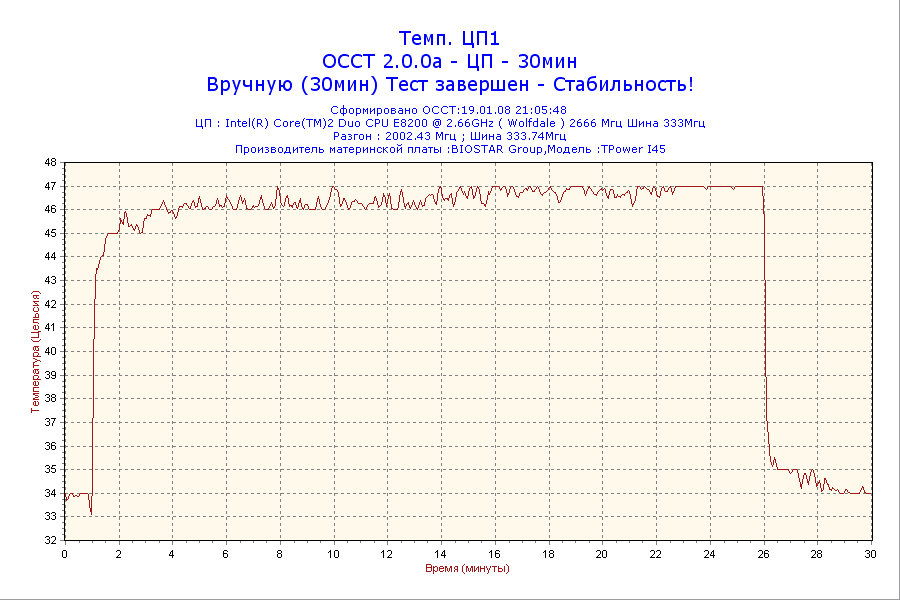900x600 pixels.
Task: Click the 48 tick on the temperature axis
Action: [x=51, y=162]
